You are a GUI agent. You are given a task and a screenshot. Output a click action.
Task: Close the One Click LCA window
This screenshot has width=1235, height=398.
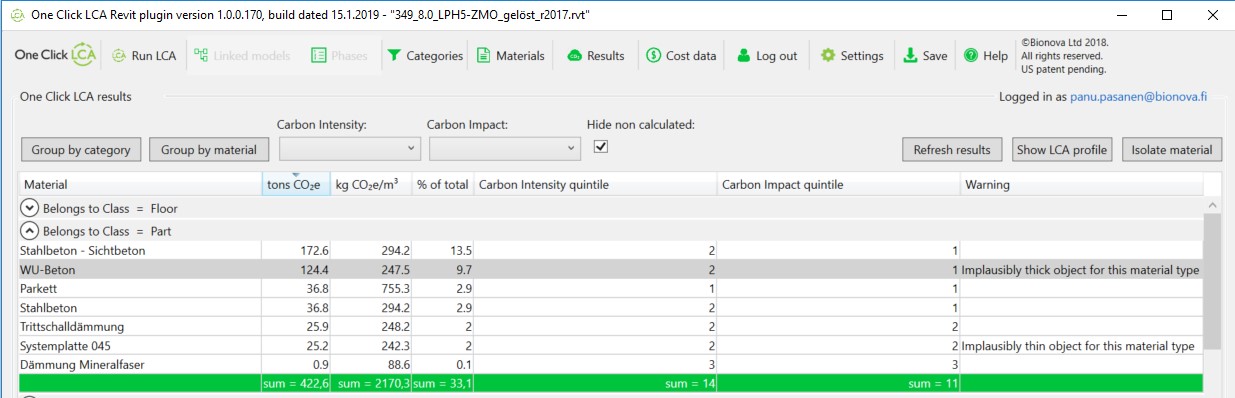point(1212,16)
